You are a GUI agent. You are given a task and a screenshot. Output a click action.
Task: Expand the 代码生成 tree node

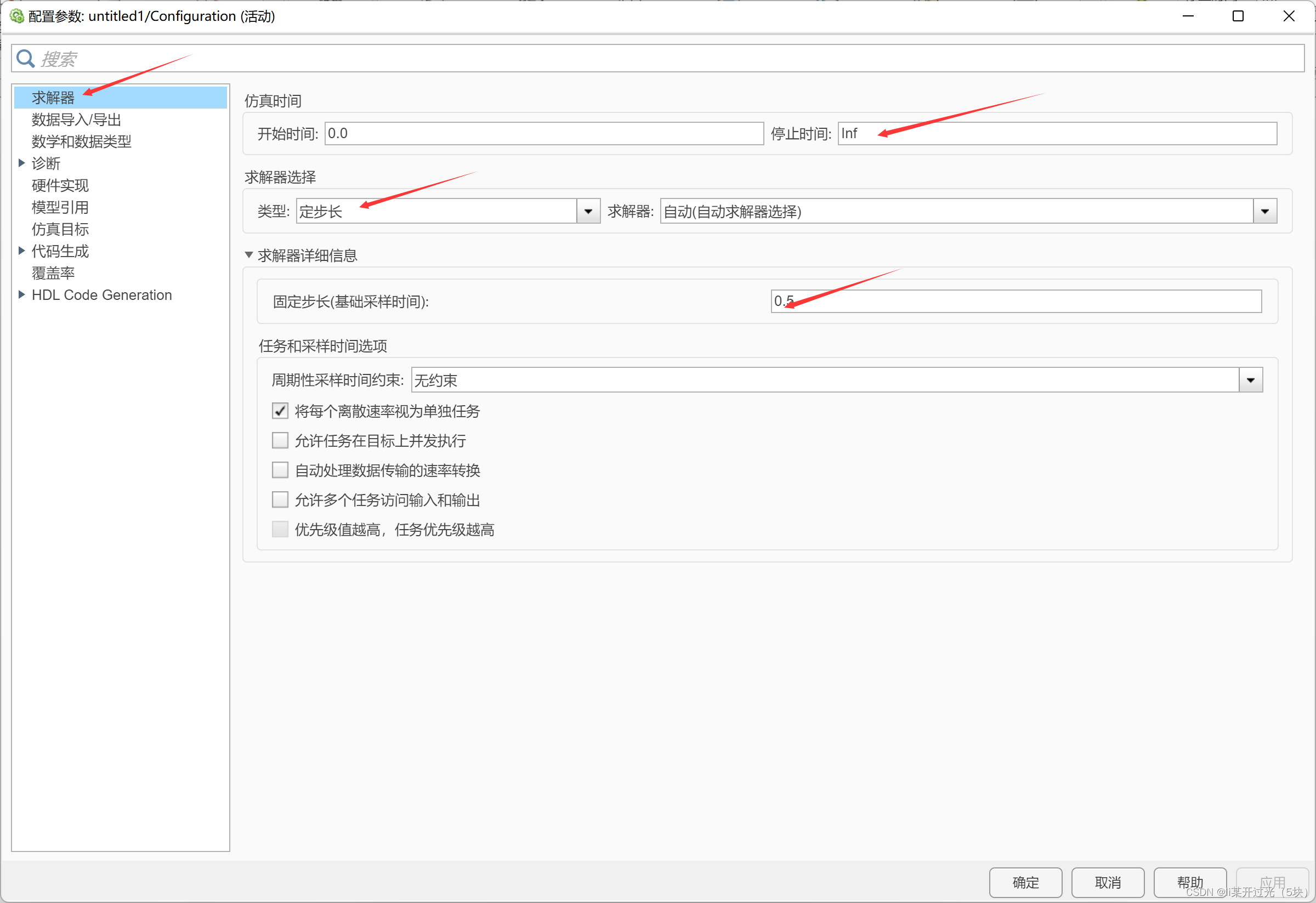21,251
